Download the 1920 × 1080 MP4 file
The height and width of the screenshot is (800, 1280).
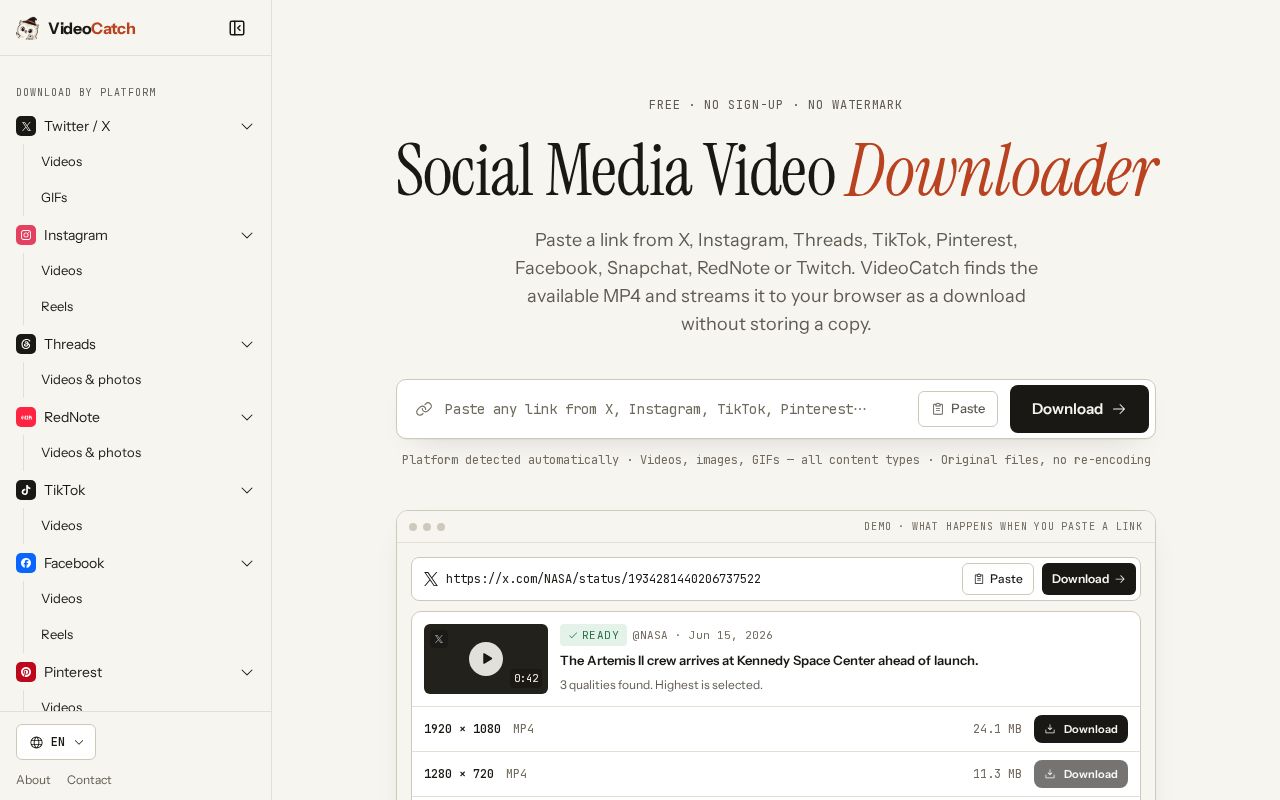pos(1081,729)
